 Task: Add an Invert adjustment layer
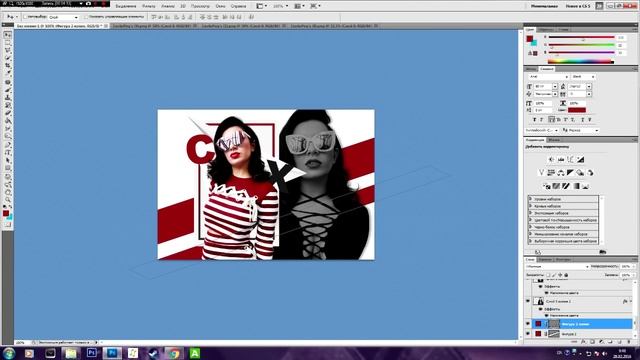(547, 186)
